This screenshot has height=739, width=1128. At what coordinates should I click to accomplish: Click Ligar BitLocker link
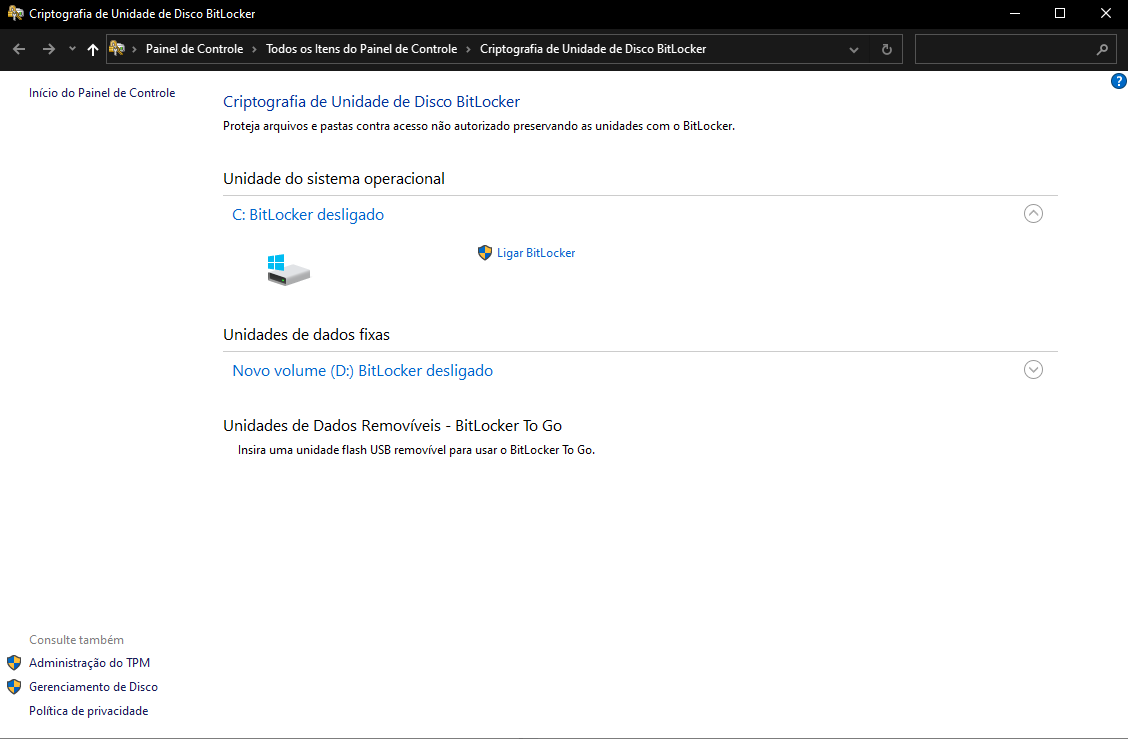536,253
